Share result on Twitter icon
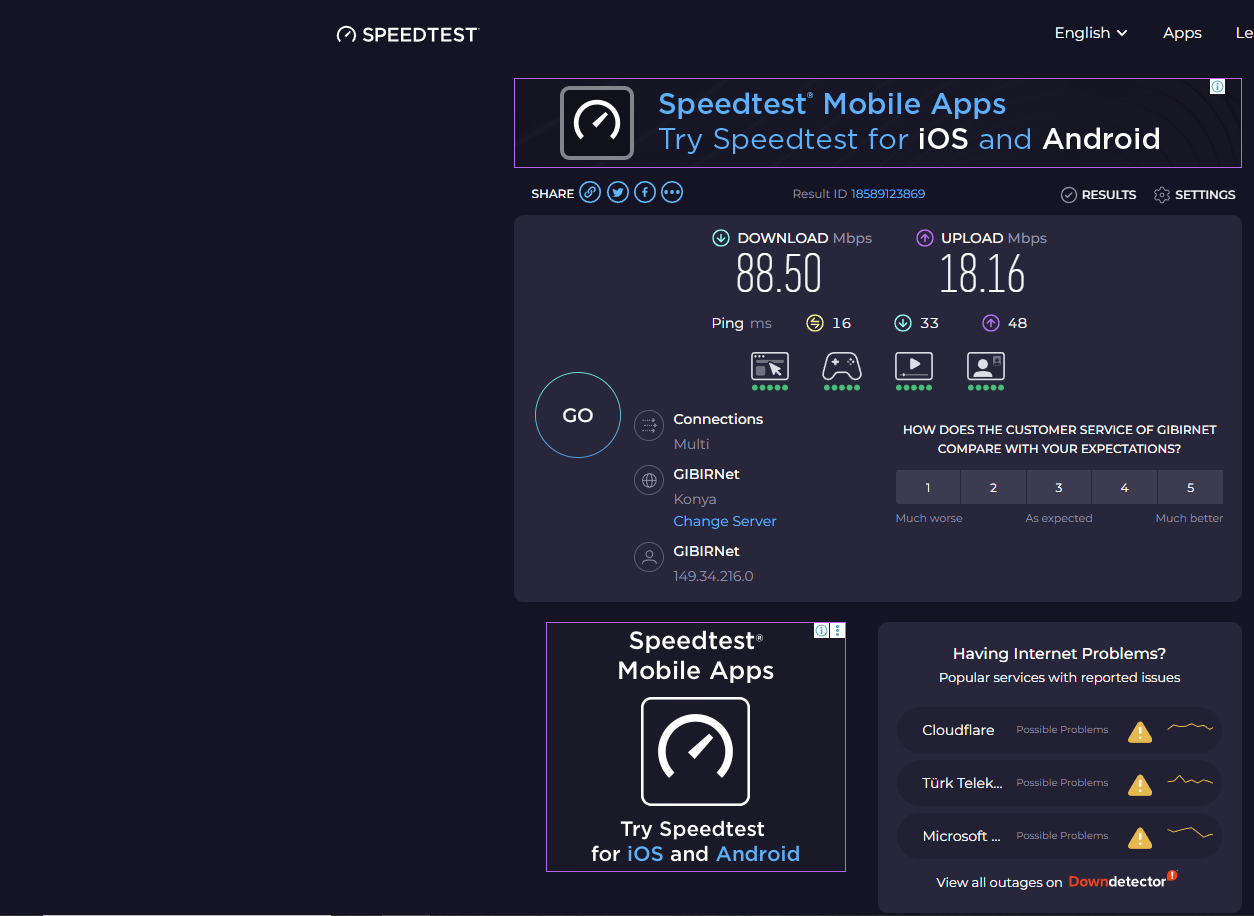Screen dimensions: 1254x916 pyautogui.click(x=618, y=193)
